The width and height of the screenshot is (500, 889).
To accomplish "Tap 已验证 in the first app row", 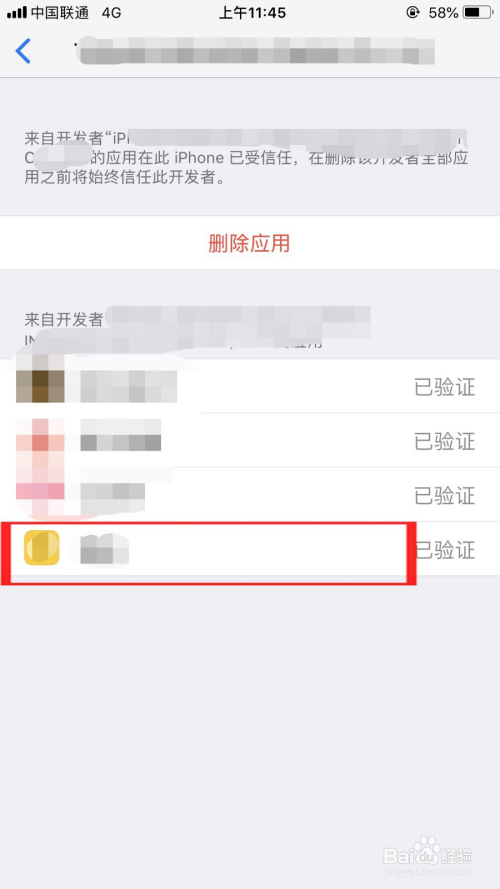I will (x=444, y=388).
